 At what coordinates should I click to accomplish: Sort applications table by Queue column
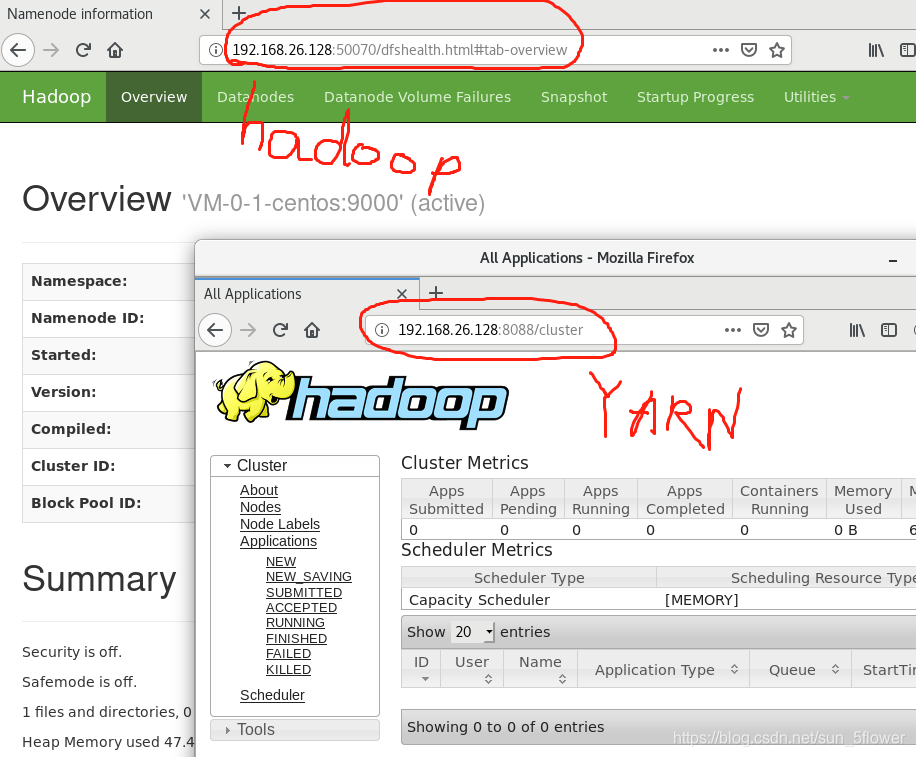click(800, 669)
